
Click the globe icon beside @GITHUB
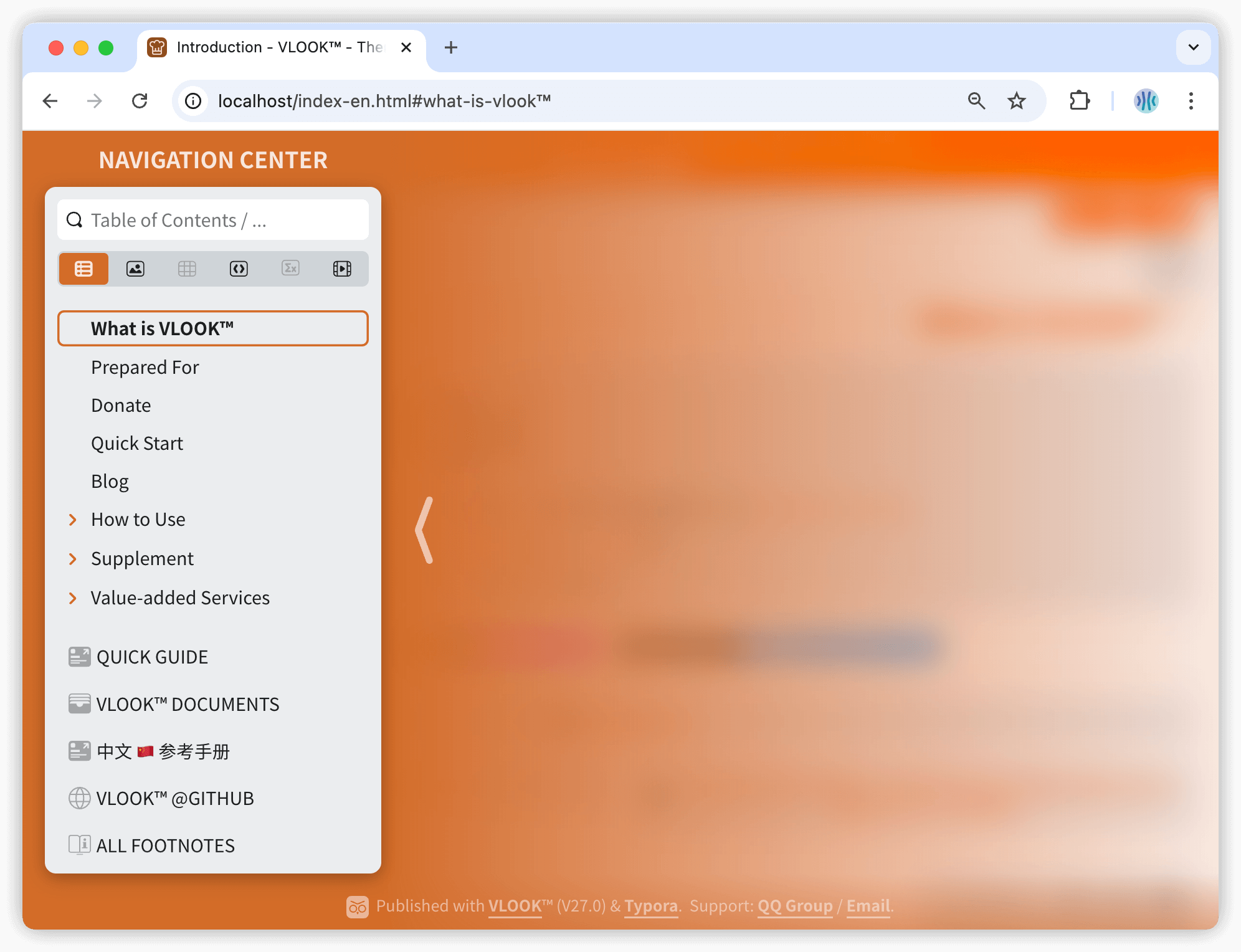79,798
